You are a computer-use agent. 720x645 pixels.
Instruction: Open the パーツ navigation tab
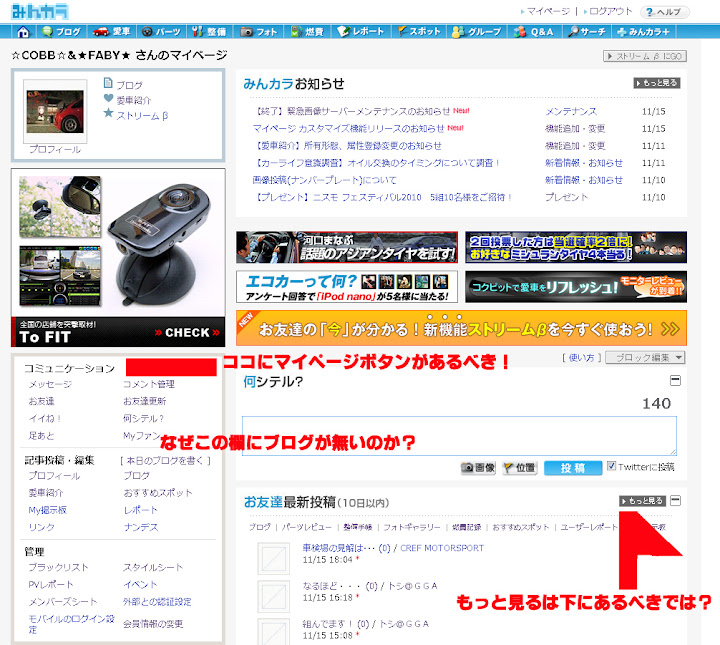point(161,32)
